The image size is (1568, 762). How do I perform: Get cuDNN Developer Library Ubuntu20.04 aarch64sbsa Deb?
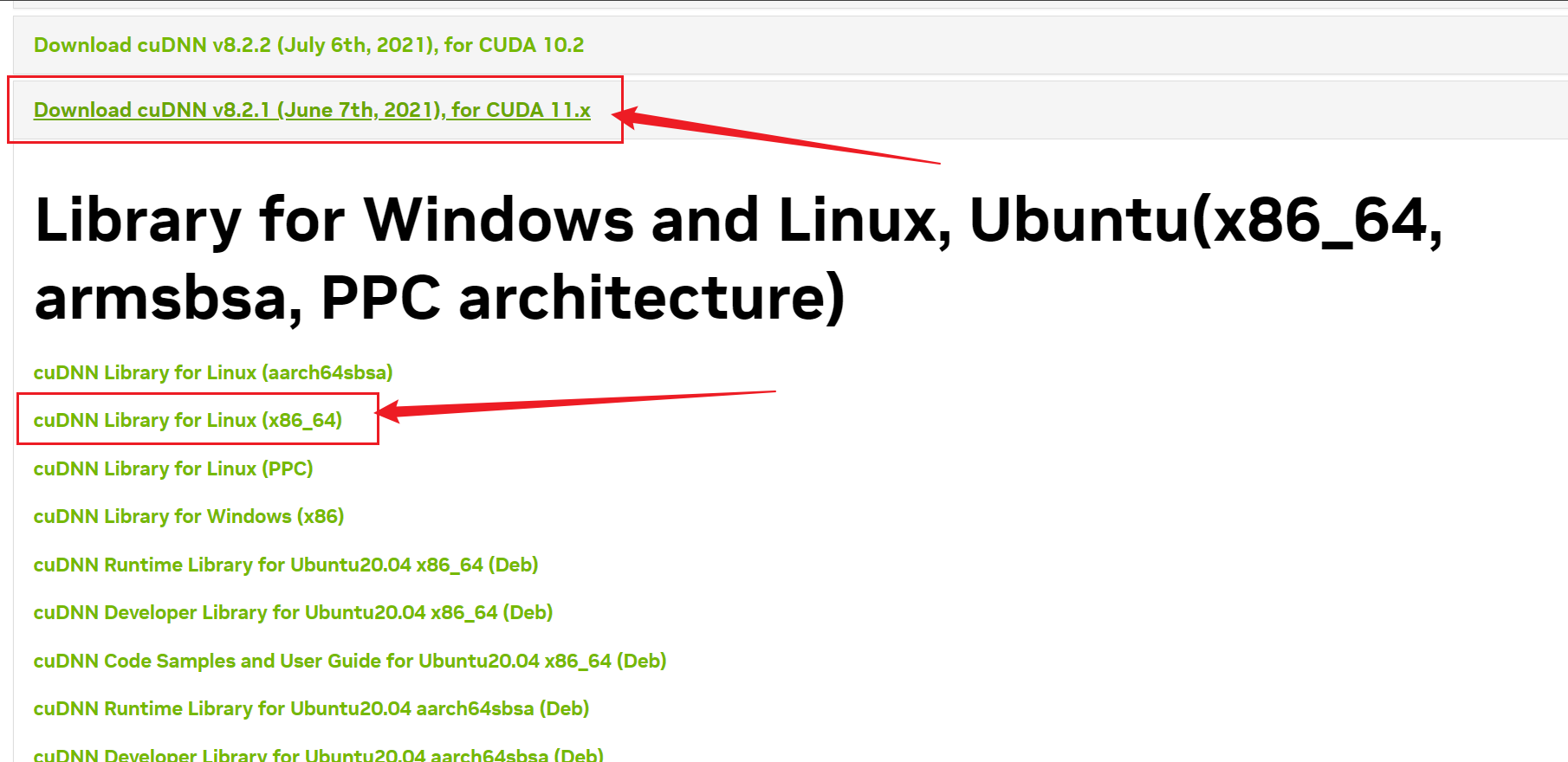[x=319, y=753]
